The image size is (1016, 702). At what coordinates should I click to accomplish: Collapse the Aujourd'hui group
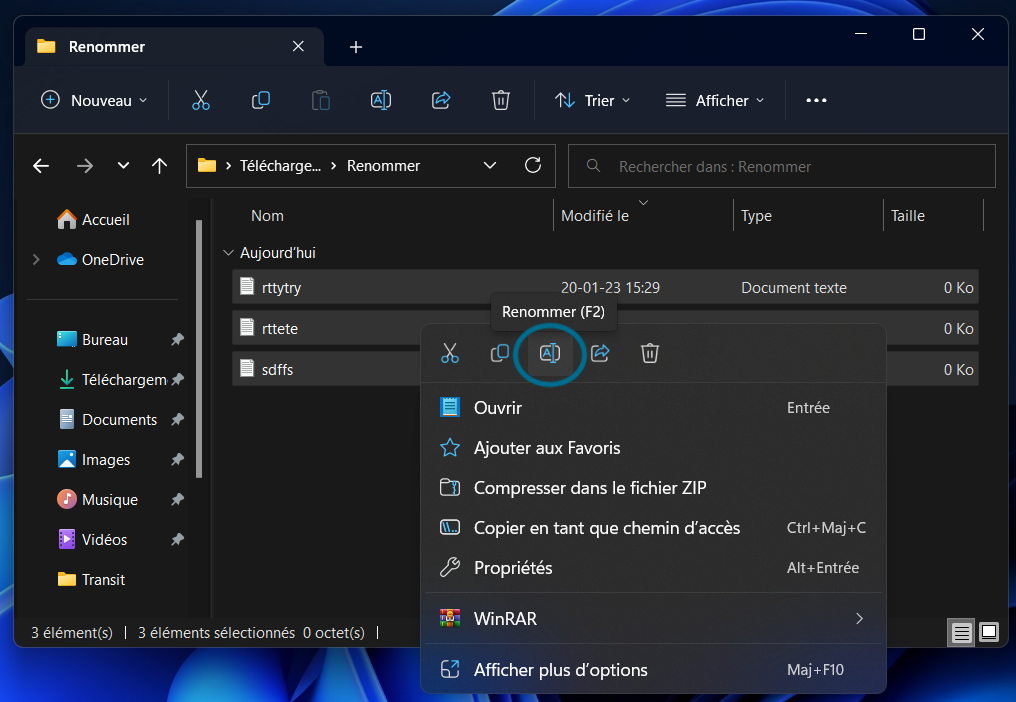coord(228,253)
